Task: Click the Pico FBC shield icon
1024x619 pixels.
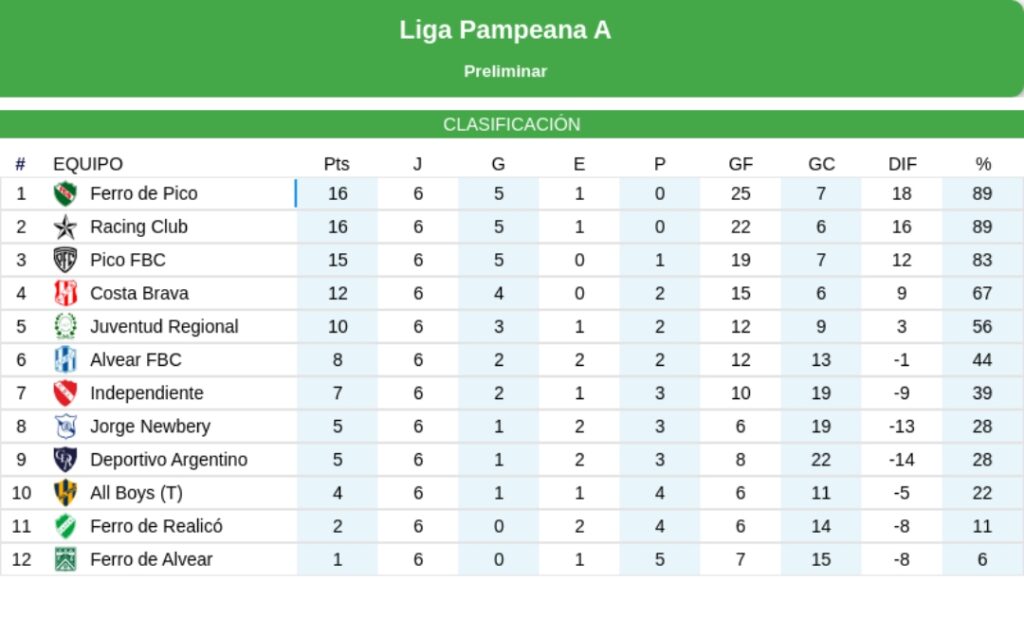Action: tap(65, 260)
